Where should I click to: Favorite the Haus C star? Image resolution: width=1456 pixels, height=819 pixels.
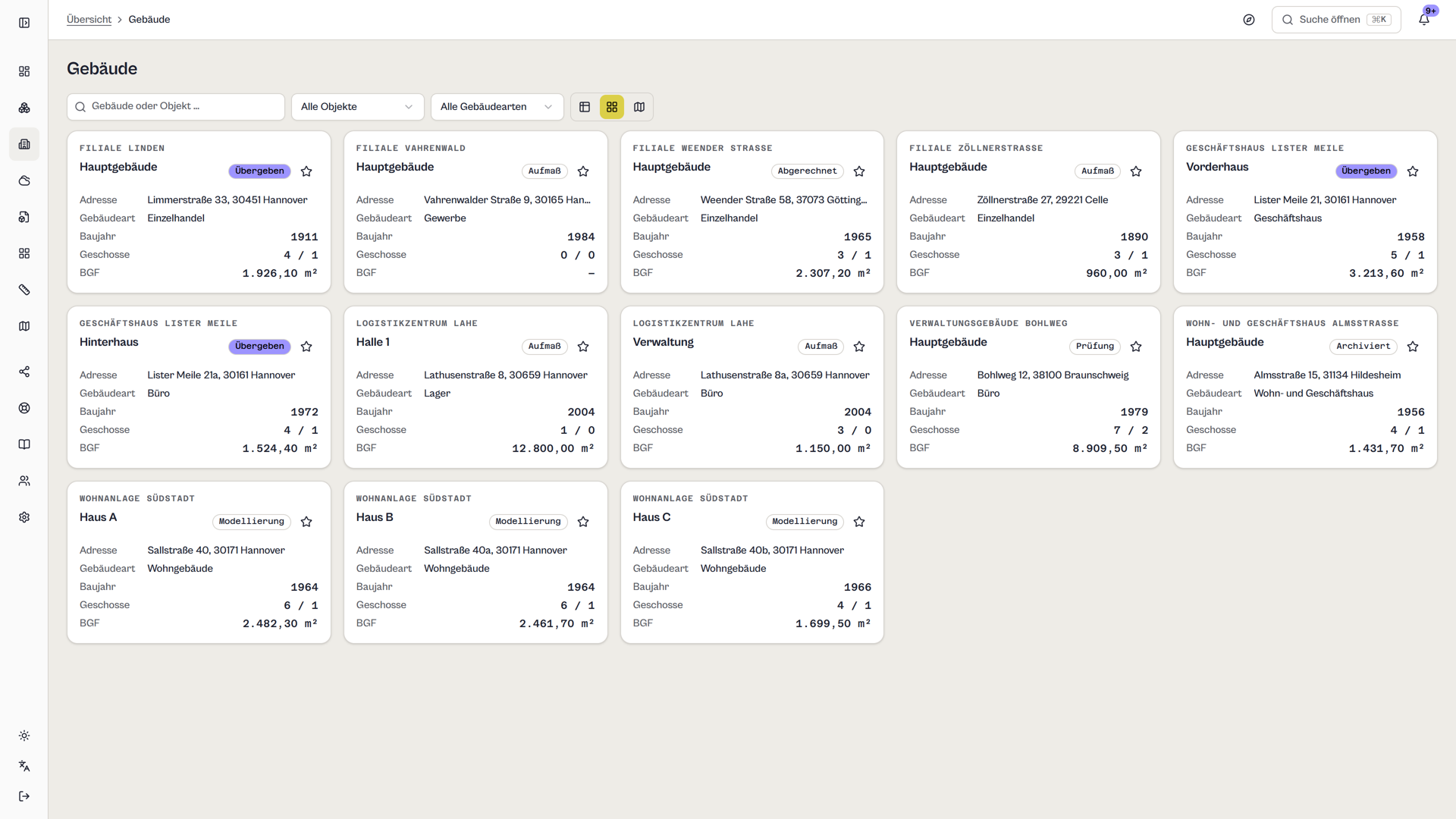point(859,522)
